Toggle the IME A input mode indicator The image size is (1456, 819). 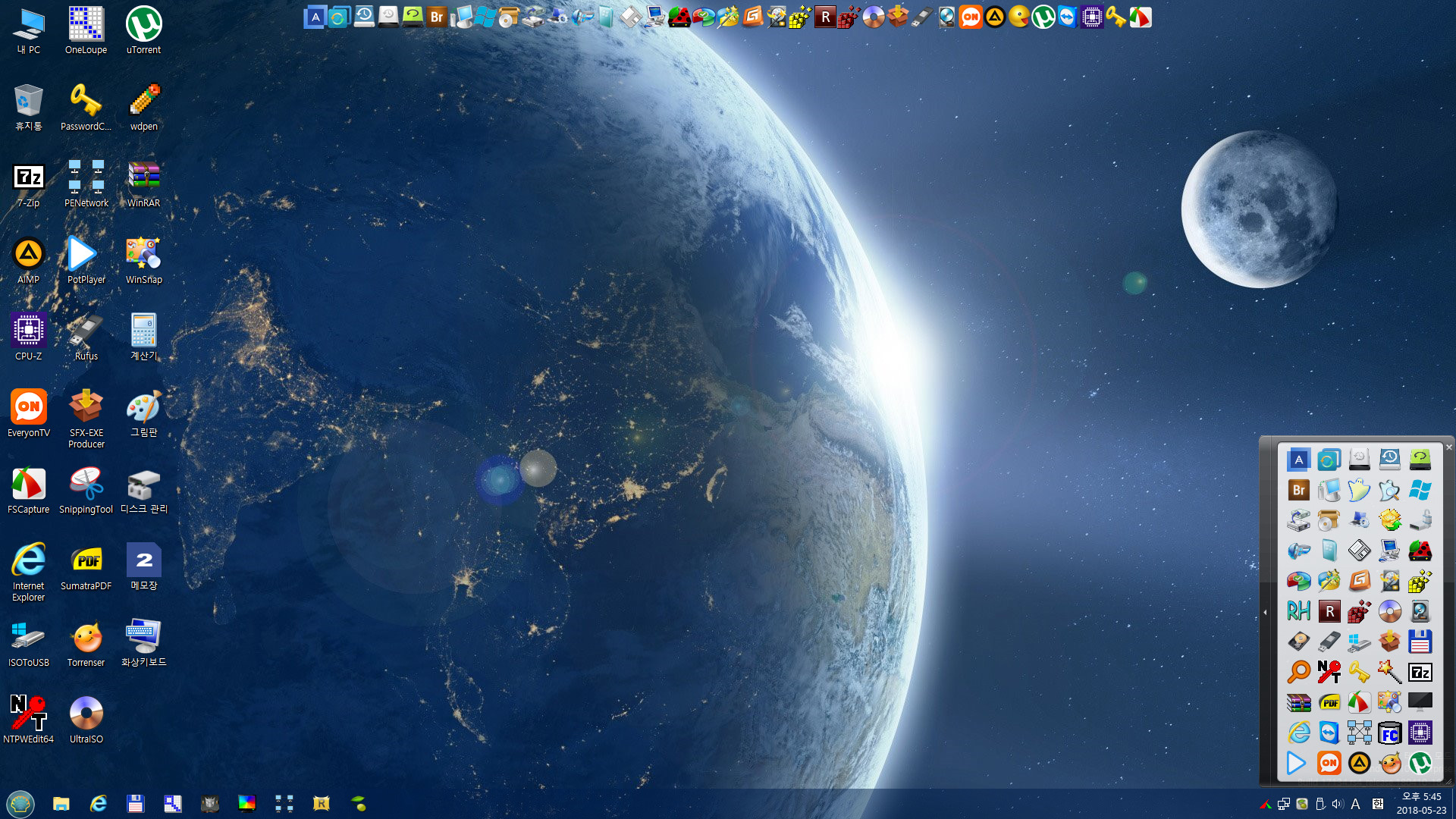[x=1355, y=804]
